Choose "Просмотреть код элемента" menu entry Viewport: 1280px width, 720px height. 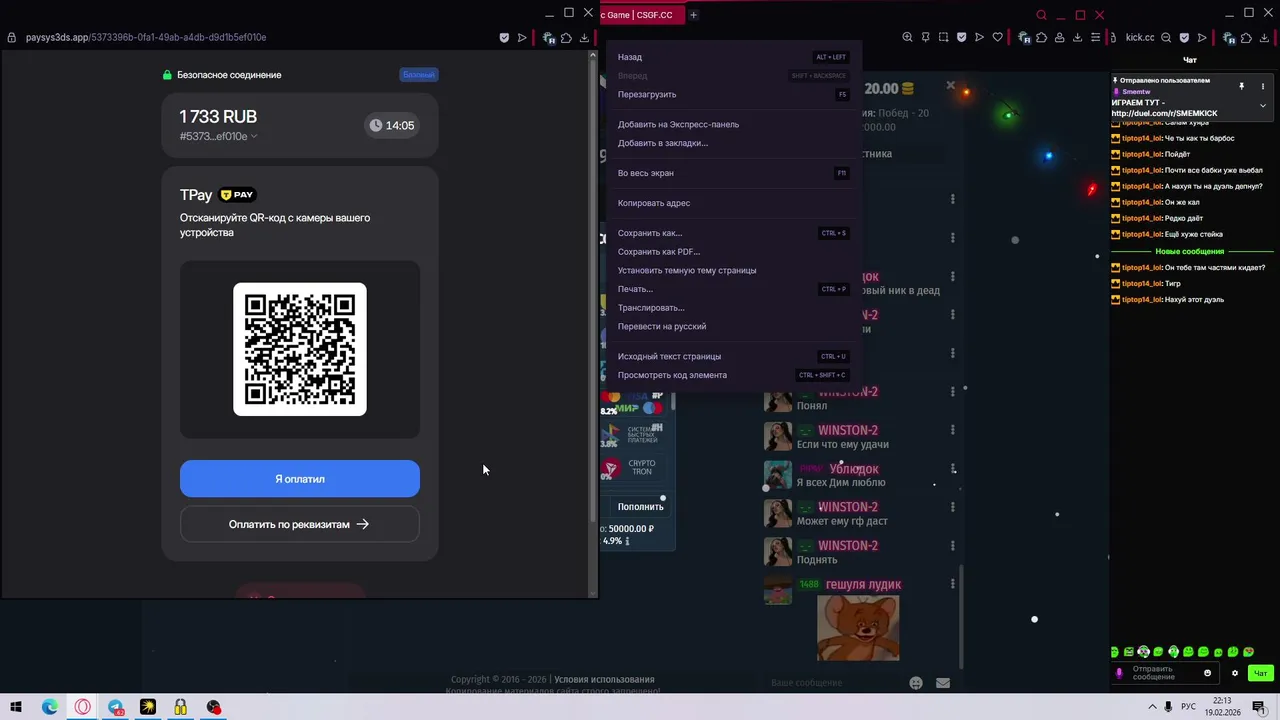[x=733, y=375]
